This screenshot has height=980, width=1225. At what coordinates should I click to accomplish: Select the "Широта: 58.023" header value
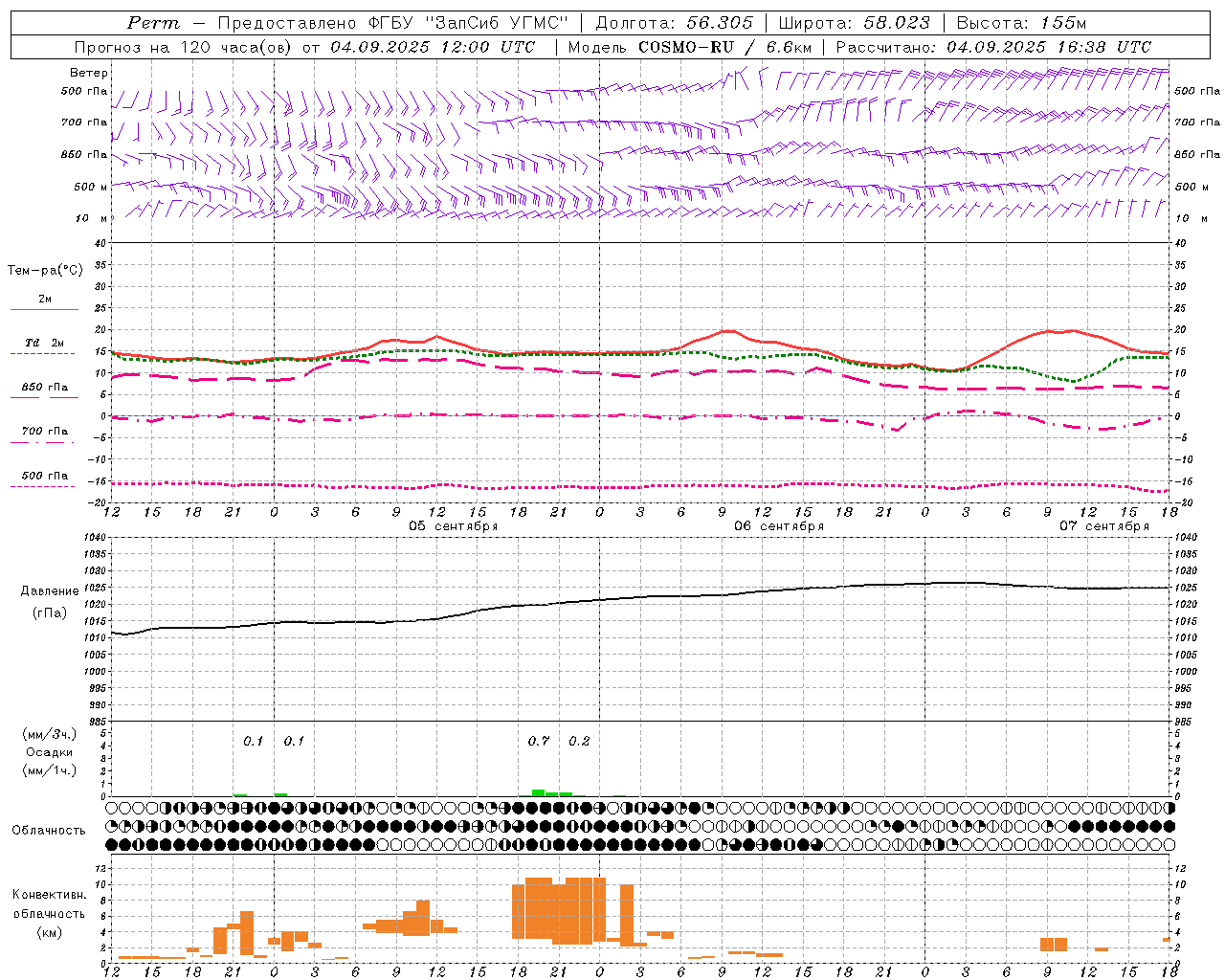tap(854, 23)
